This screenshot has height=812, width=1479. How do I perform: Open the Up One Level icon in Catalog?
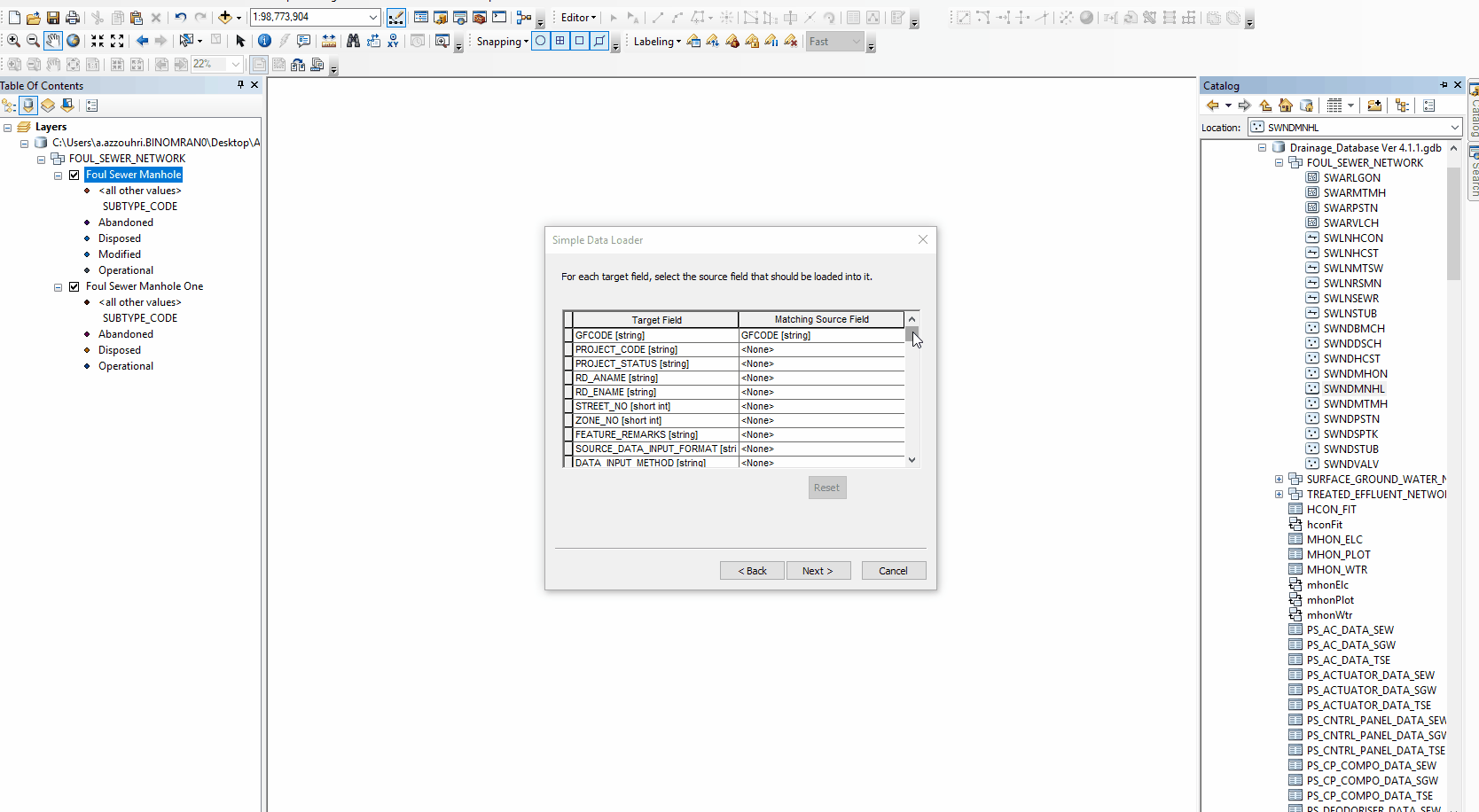click(1264, 105)
